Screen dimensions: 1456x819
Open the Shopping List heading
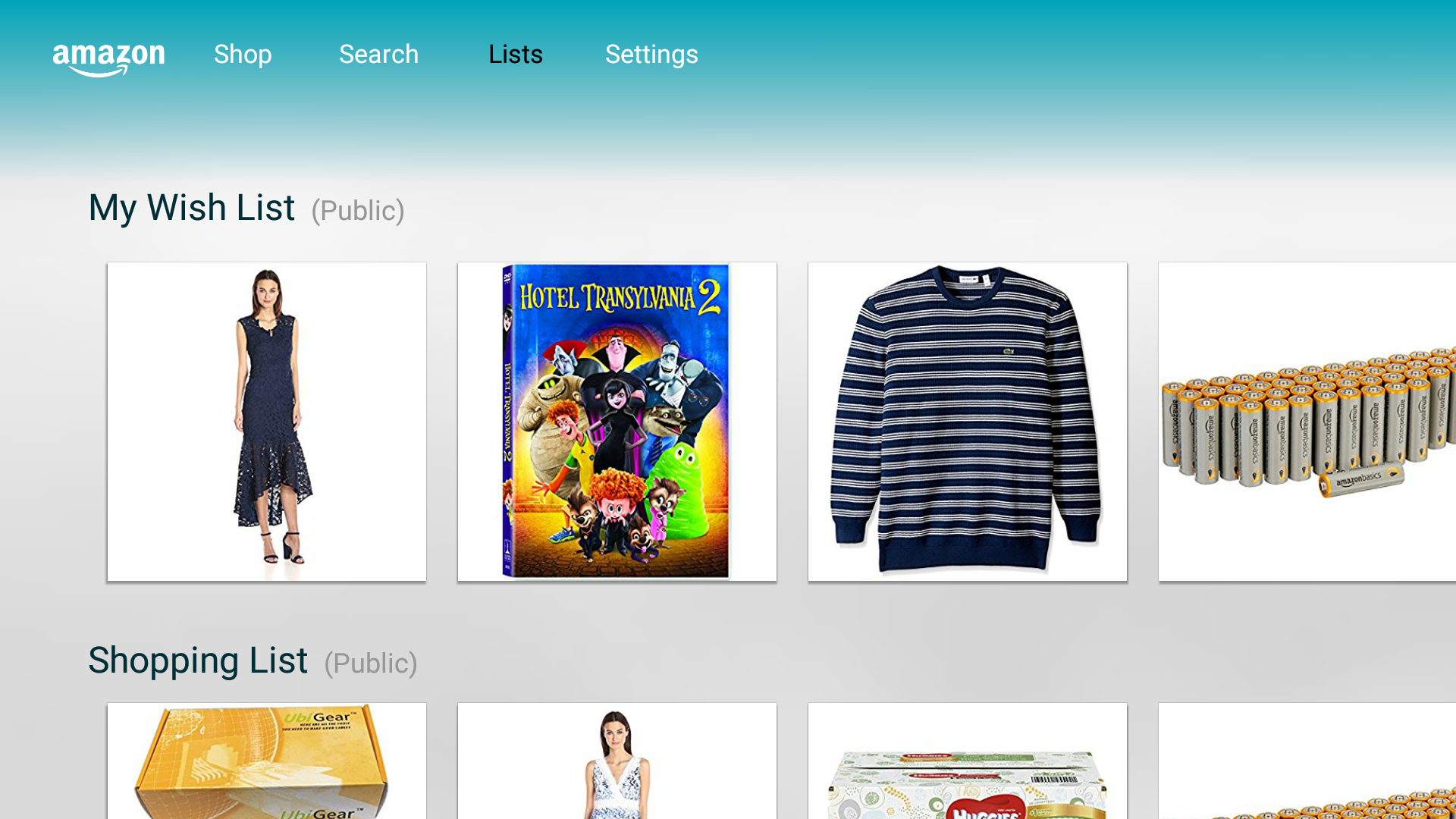198,661
